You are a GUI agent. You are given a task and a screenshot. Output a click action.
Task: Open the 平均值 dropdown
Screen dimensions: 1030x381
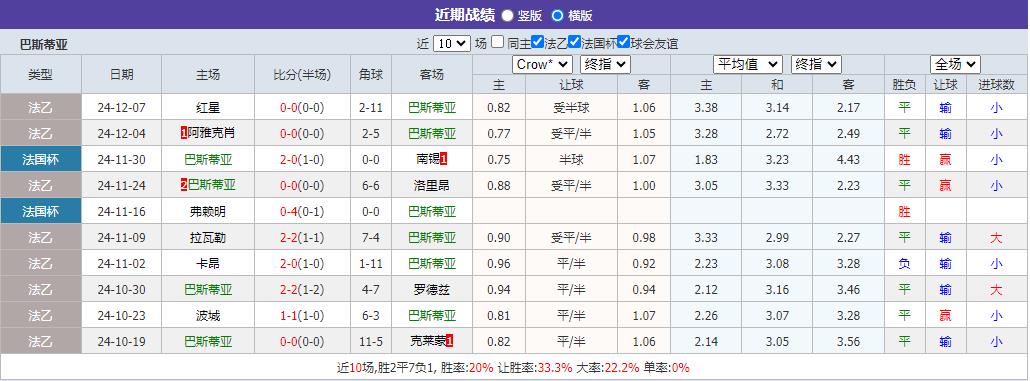[x=748, y=64]
